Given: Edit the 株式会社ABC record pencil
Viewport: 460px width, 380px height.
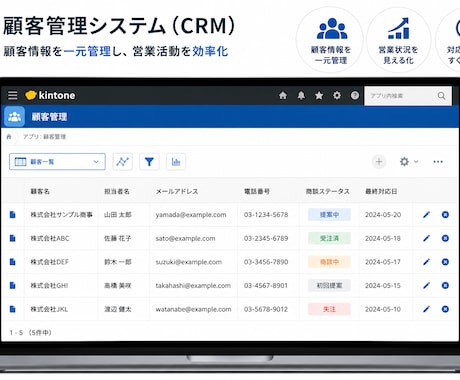Looking at the screenshot, I should pyautogui.click(x=426, y=238).
